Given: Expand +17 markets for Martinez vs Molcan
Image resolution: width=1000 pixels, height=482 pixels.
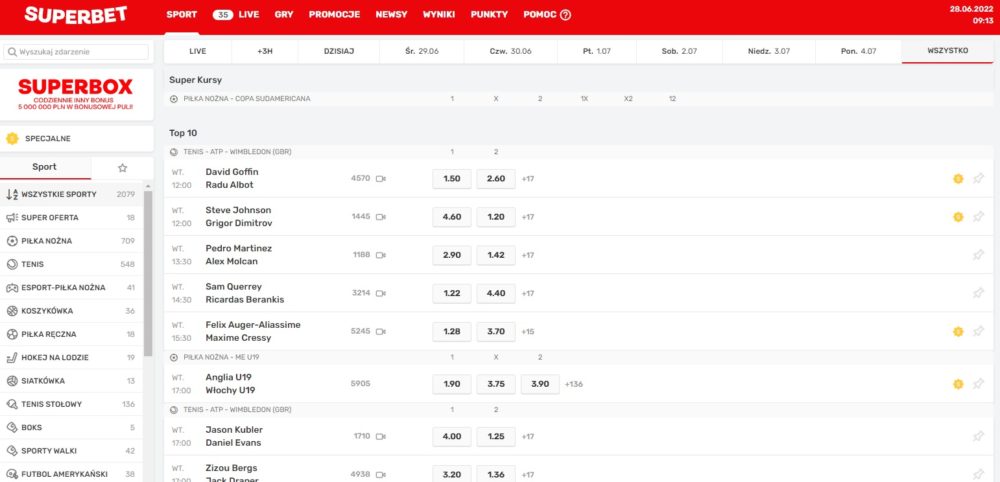Looking at the screenshot, I should click(x=527, y=255).
